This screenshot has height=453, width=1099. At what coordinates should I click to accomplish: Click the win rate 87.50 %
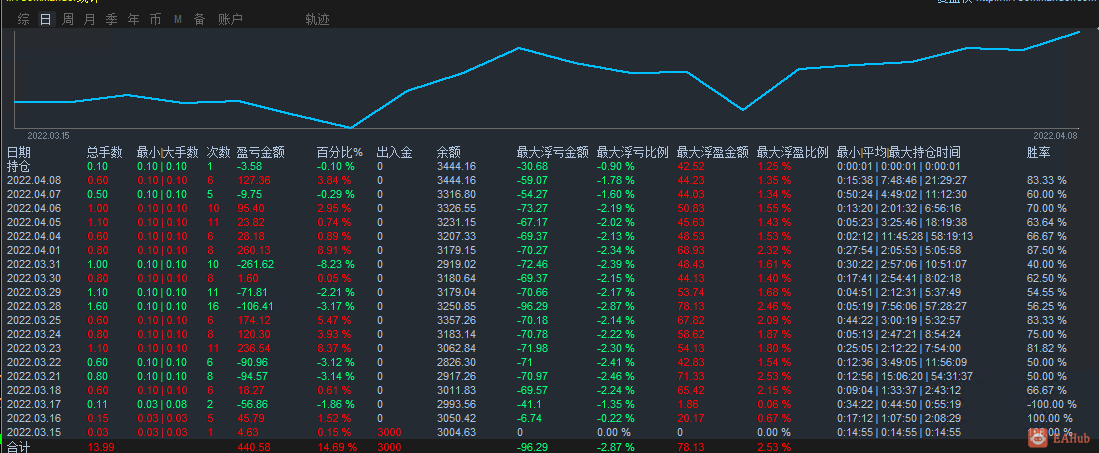(x=1046, y=250)
